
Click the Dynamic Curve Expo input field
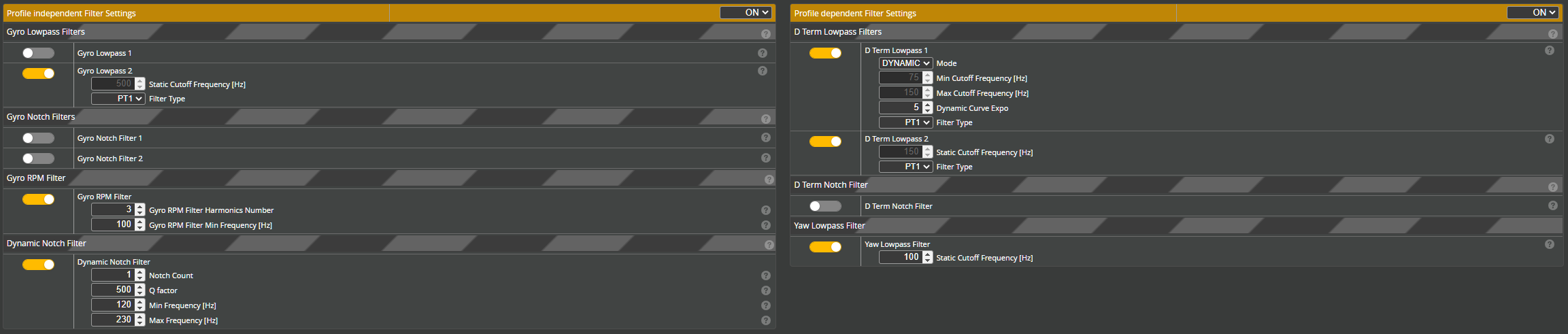[901, 107]
